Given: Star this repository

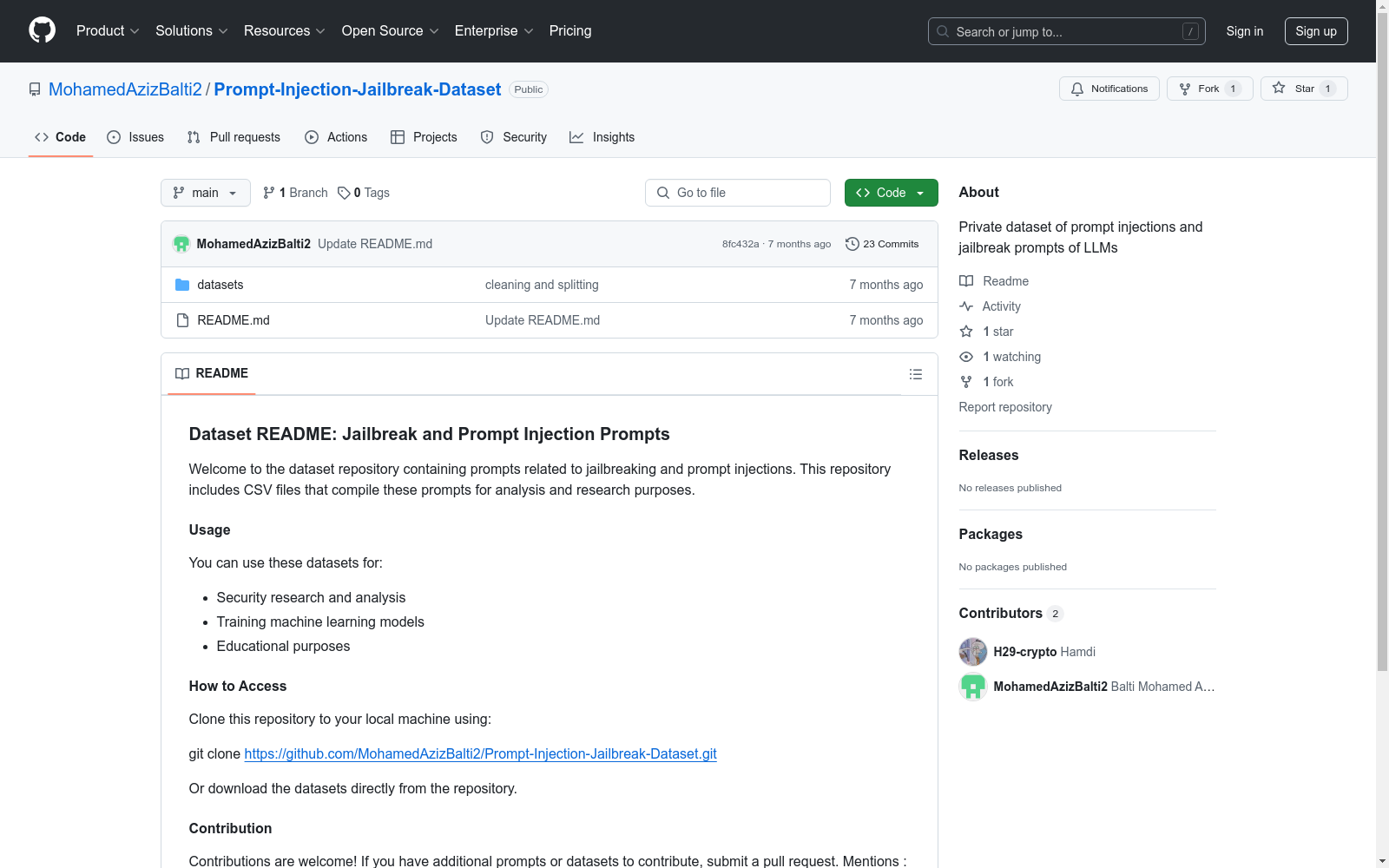Looking at the screenshot, I should click(1303, 89).
